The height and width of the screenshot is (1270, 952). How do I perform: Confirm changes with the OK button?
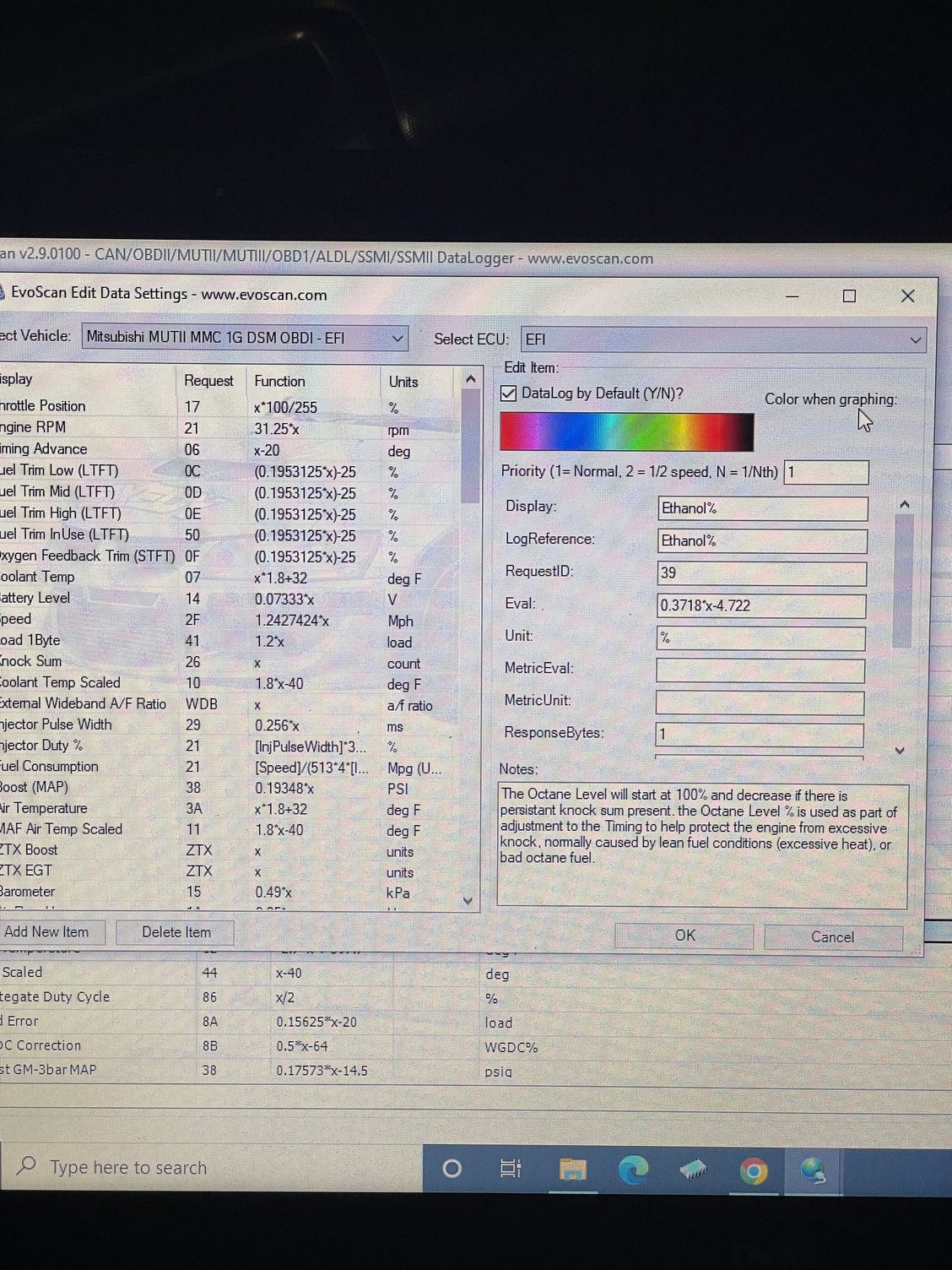(x=684, y=936)
